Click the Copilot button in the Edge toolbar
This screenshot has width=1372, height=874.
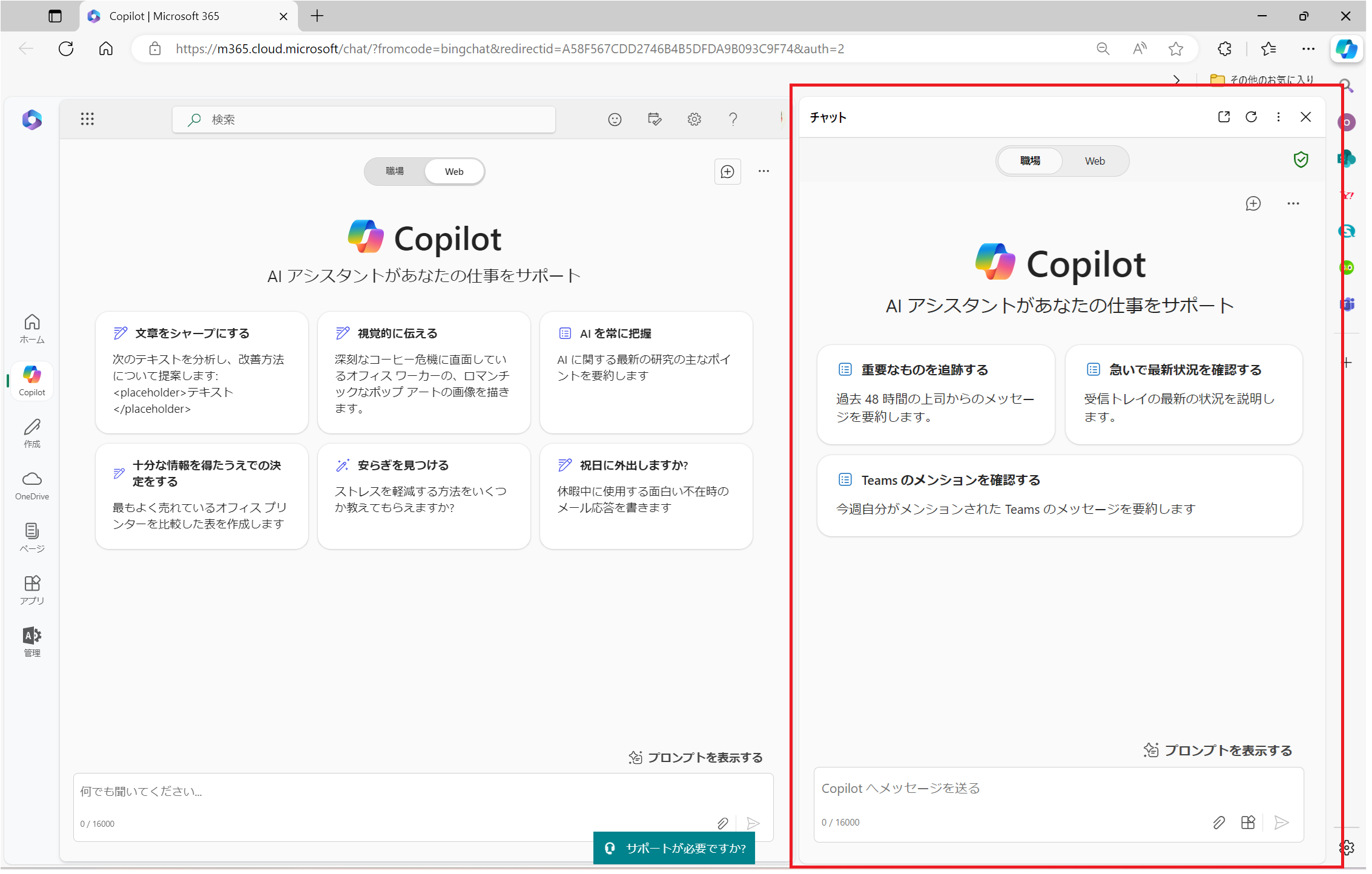(x=1346, y=49)
